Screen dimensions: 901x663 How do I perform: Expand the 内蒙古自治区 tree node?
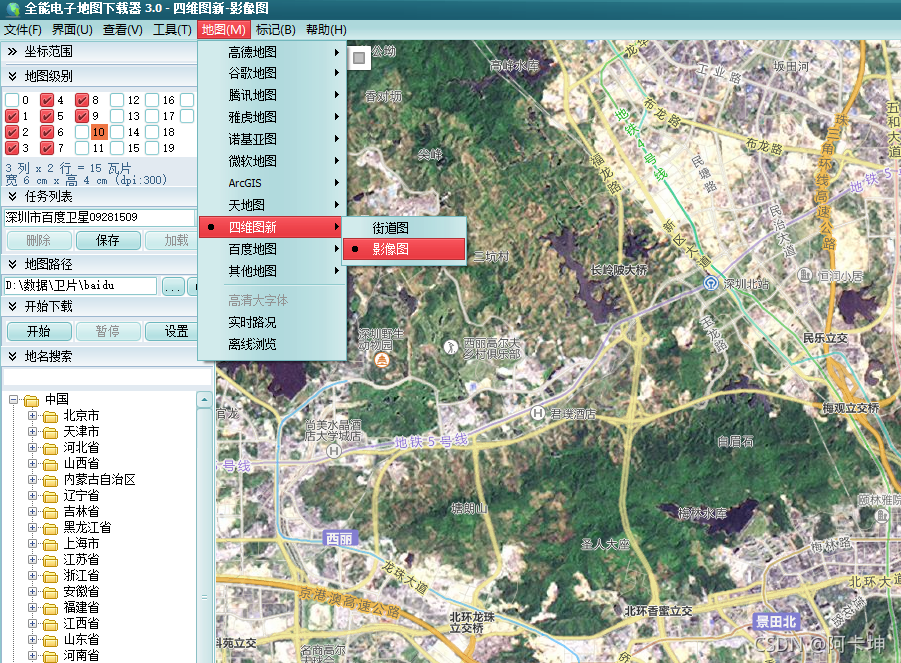[x=32, y=480]
